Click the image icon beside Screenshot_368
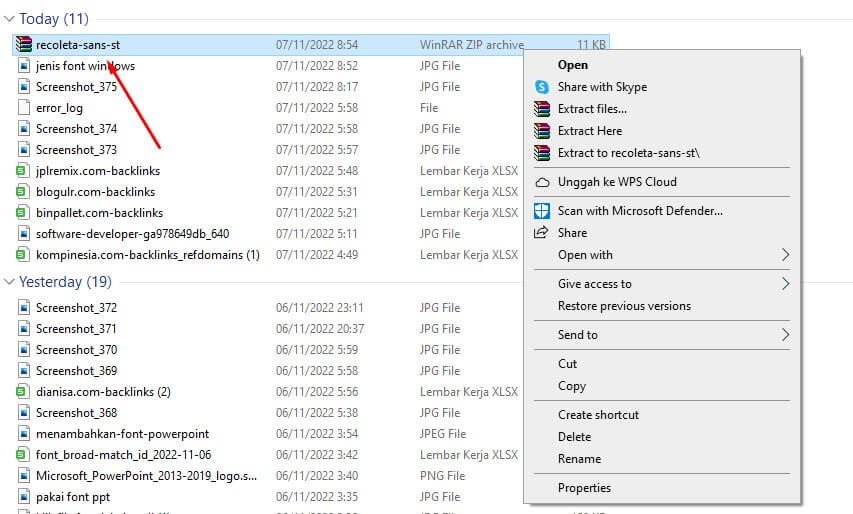The image size is (853, 514). pyautogui.click(x=23, y=413)
